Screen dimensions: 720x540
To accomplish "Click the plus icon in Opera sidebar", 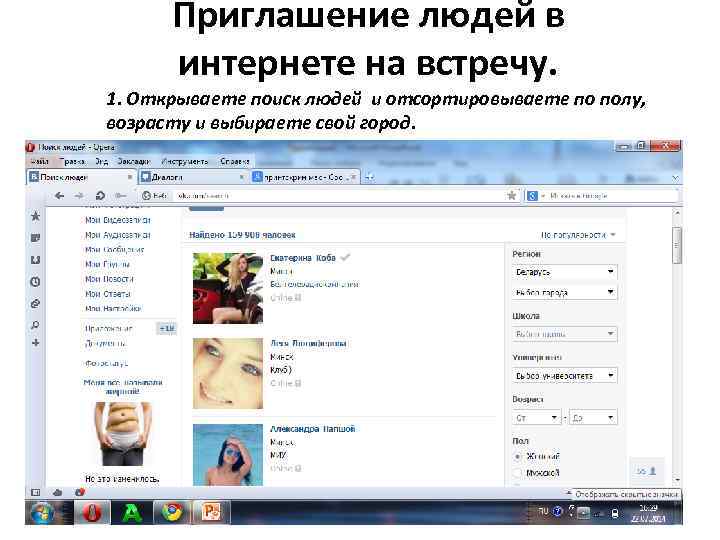I will [x=35, y=343].
